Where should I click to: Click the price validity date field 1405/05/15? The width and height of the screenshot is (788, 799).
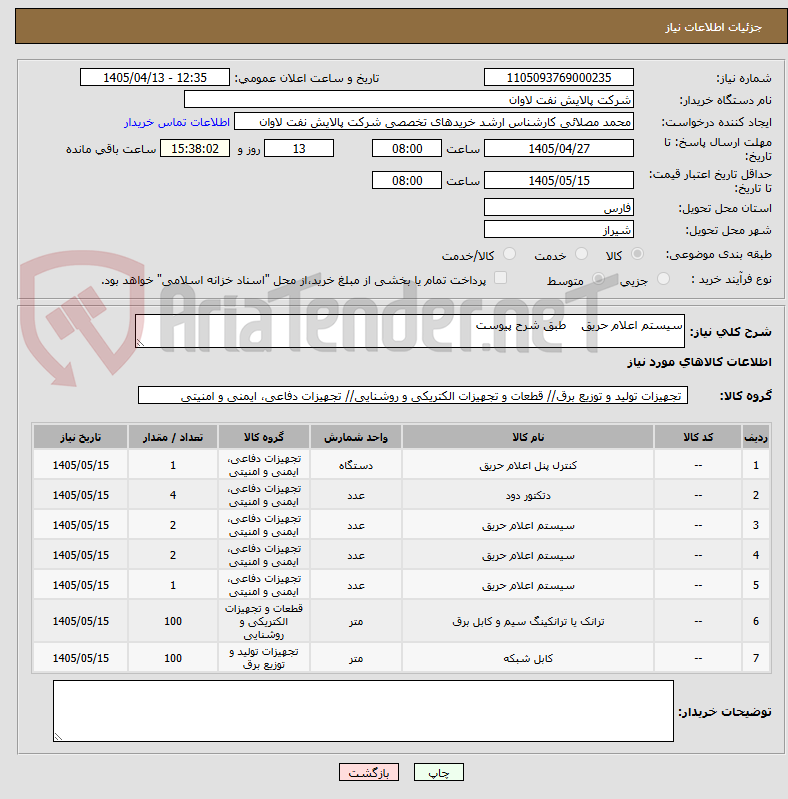[559, 180]
